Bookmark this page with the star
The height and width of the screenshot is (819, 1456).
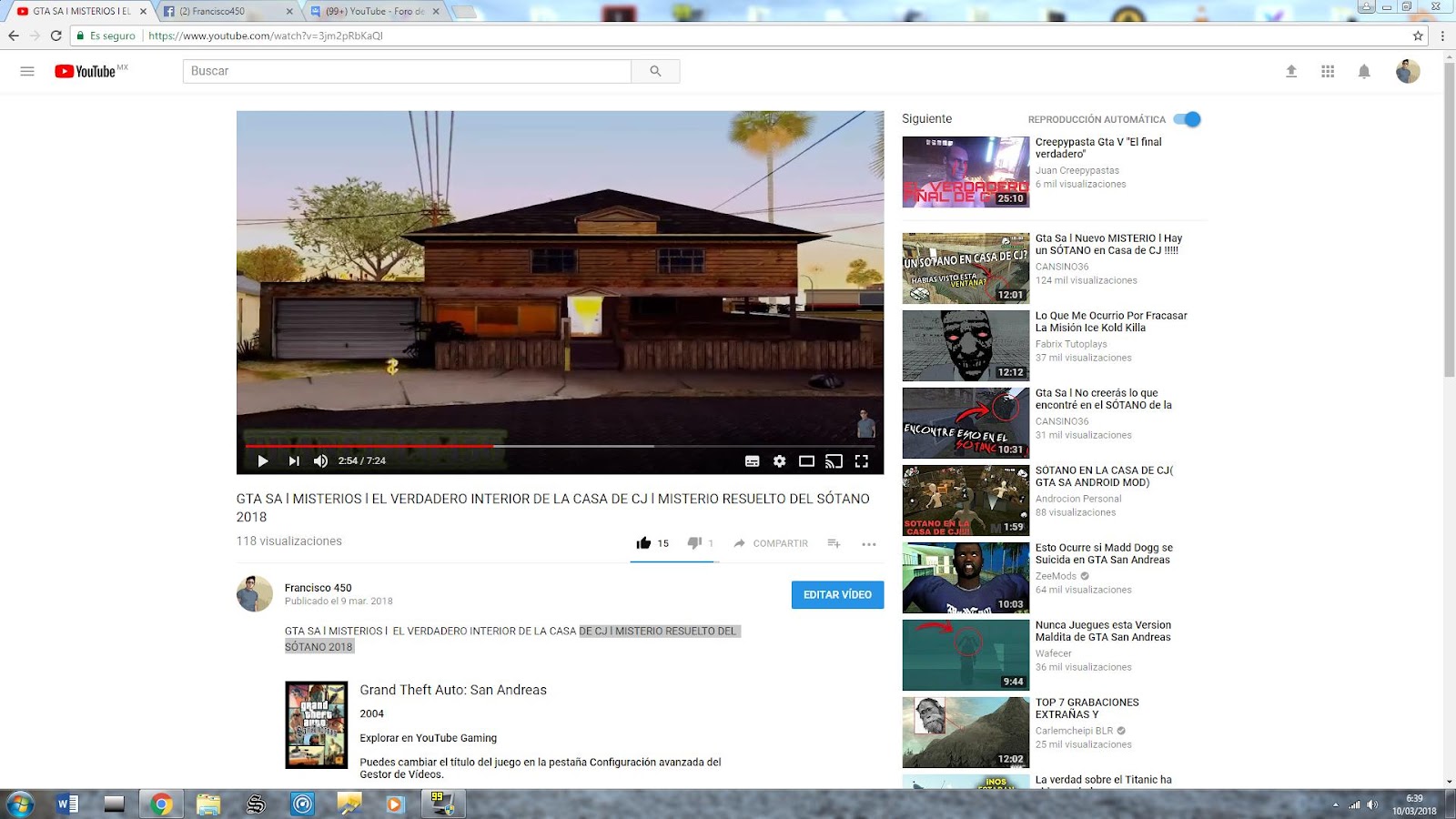1418,35
